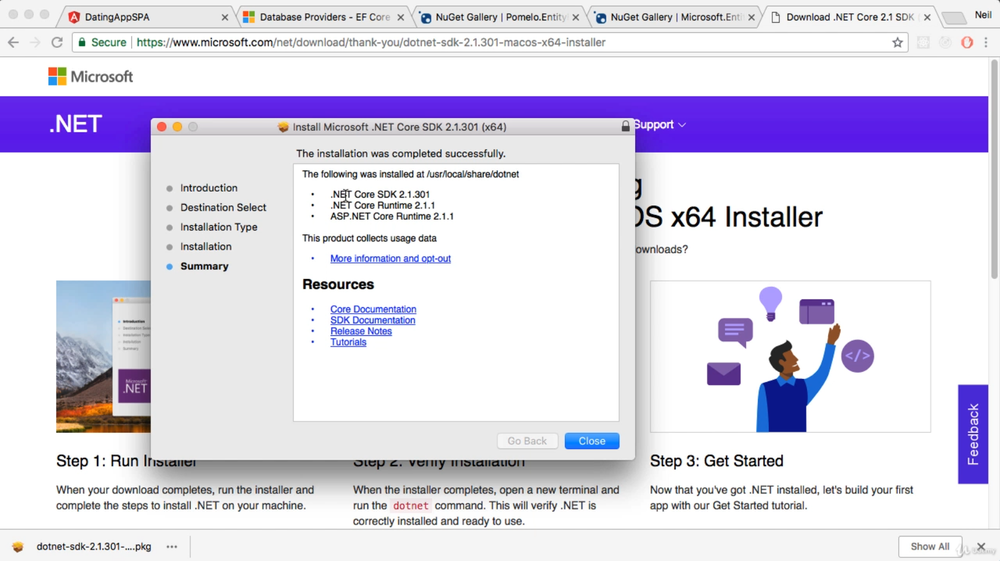Expand the Support dropdown menu

tap(659, 125)
